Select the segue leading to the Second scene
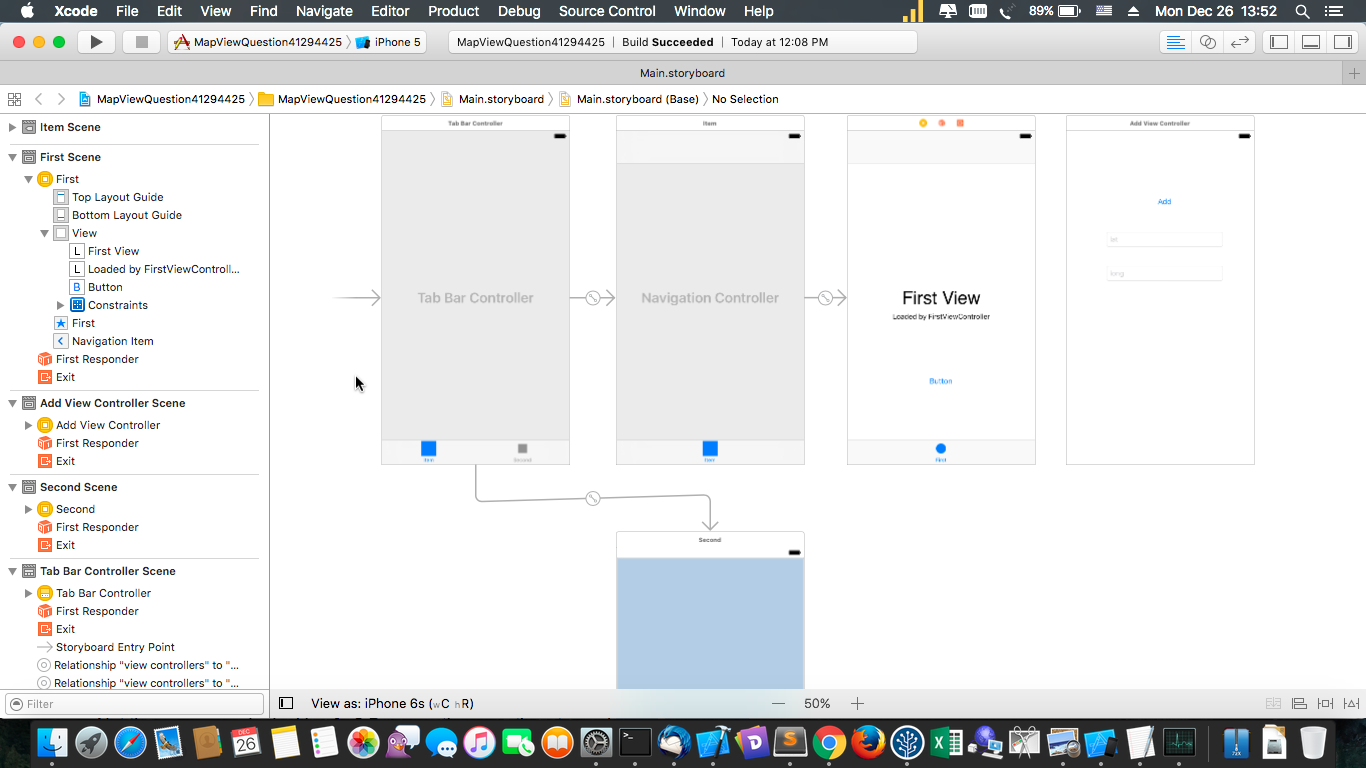This screenshot has width=1366, height=768. pyautogui.click(x=593, y=498)
